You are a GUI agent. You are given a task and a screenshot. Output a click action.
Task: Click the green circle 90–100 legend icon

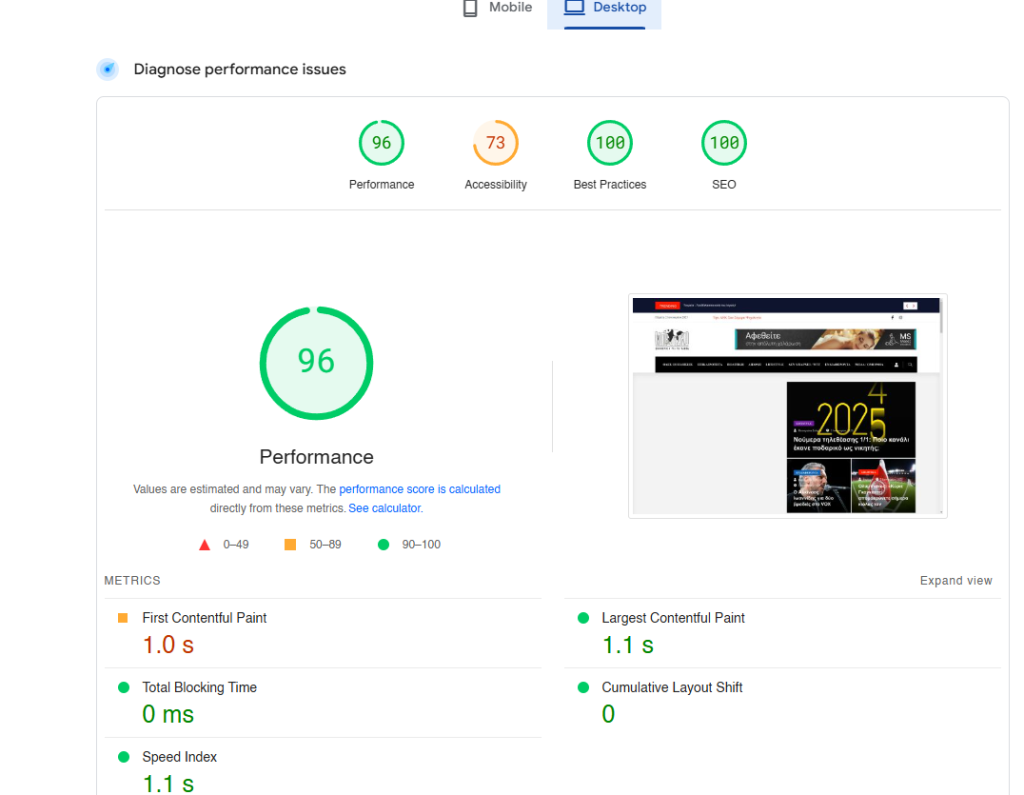point(383,544)
